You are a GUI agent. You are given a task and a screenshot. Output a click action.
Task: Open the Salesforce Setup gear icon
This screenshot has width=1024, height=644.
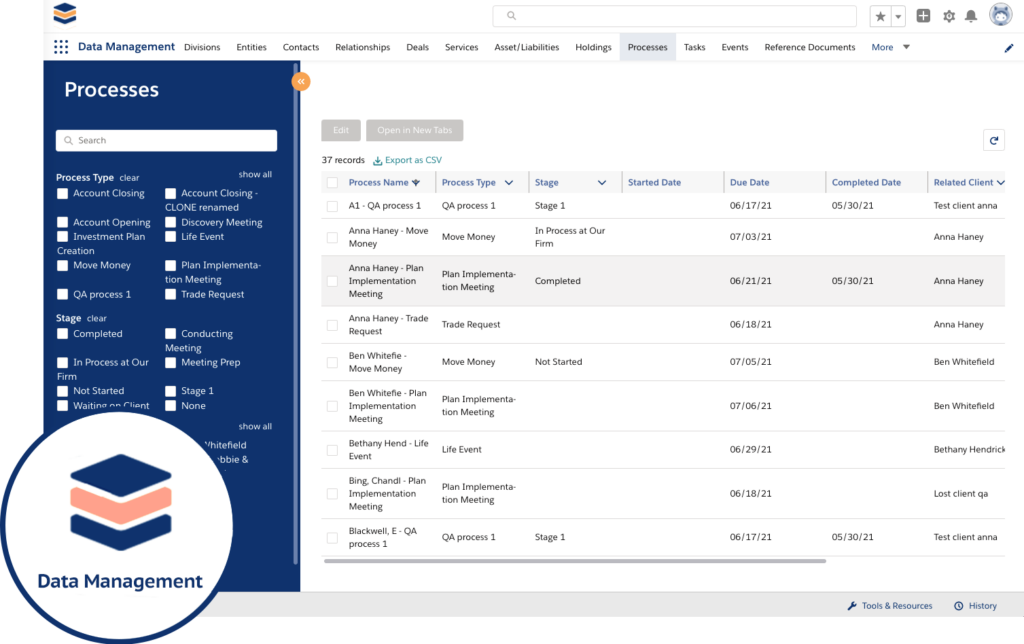(948, 15)
